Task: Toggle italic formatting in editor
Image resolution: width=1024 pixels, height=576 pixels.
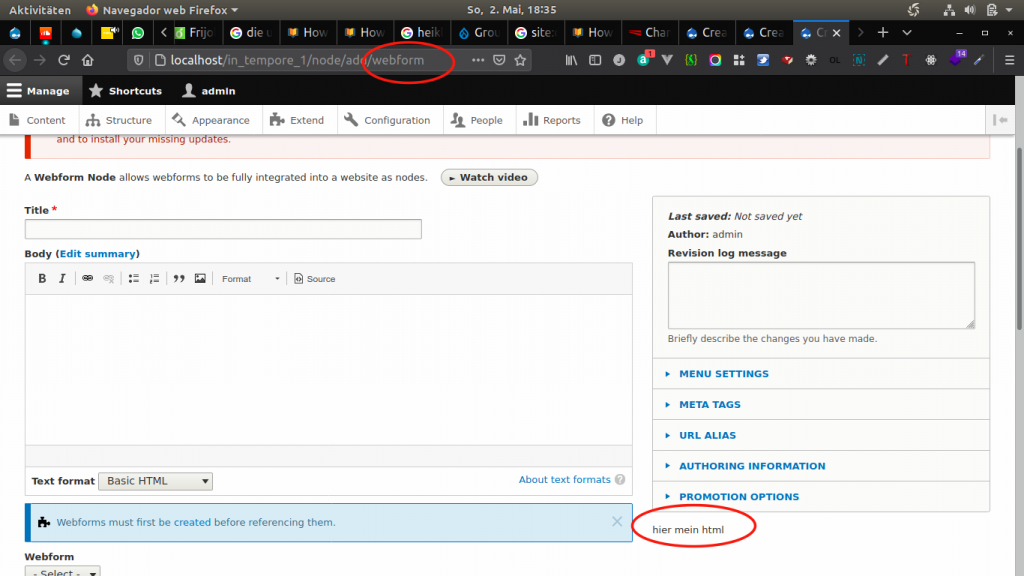Action: point(62,279)
